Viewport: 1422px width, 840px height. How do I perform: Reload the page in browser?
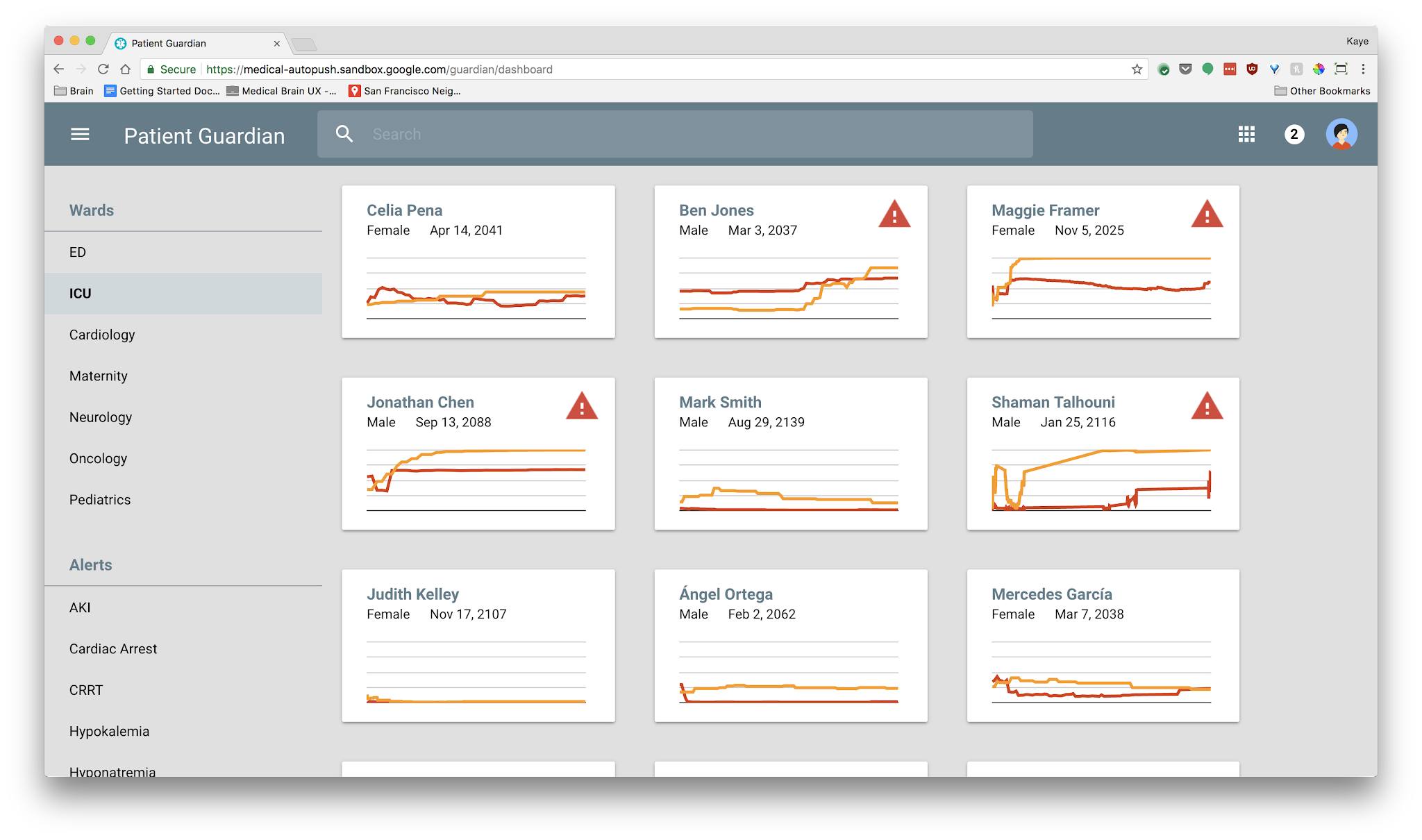(103, 69)
